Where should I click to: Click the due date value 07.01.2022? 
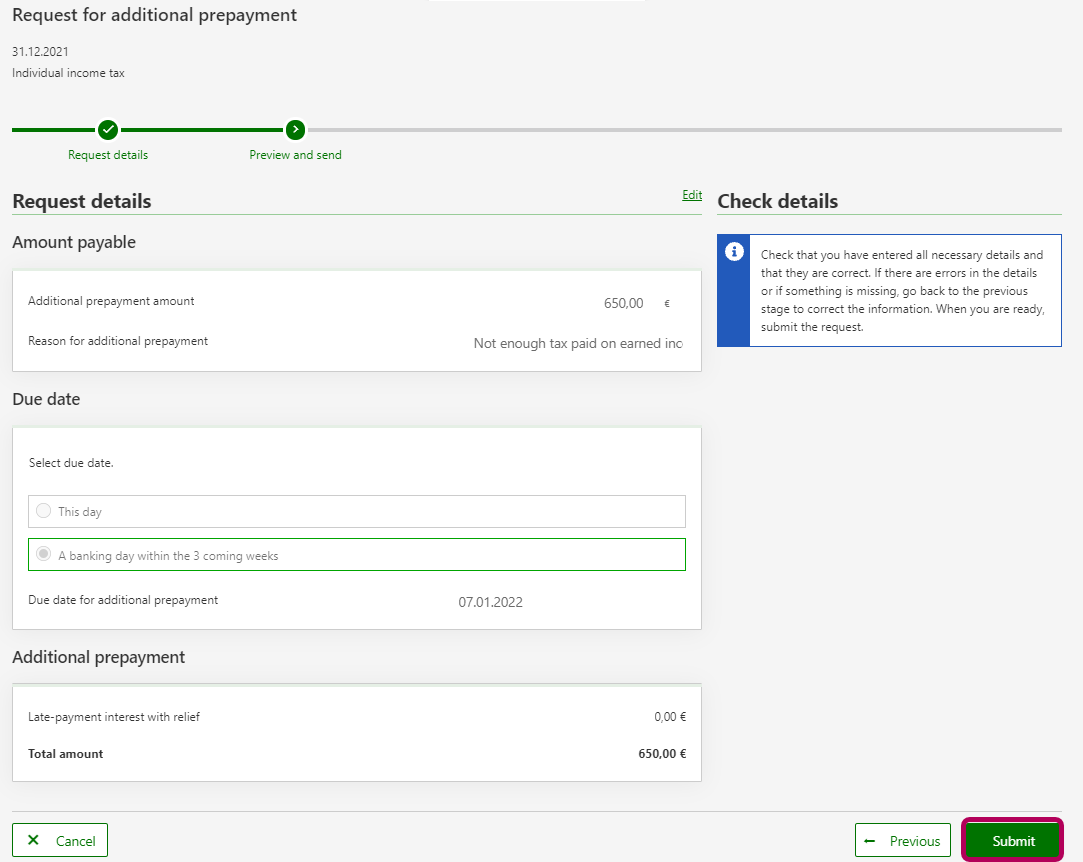[490, 602]
